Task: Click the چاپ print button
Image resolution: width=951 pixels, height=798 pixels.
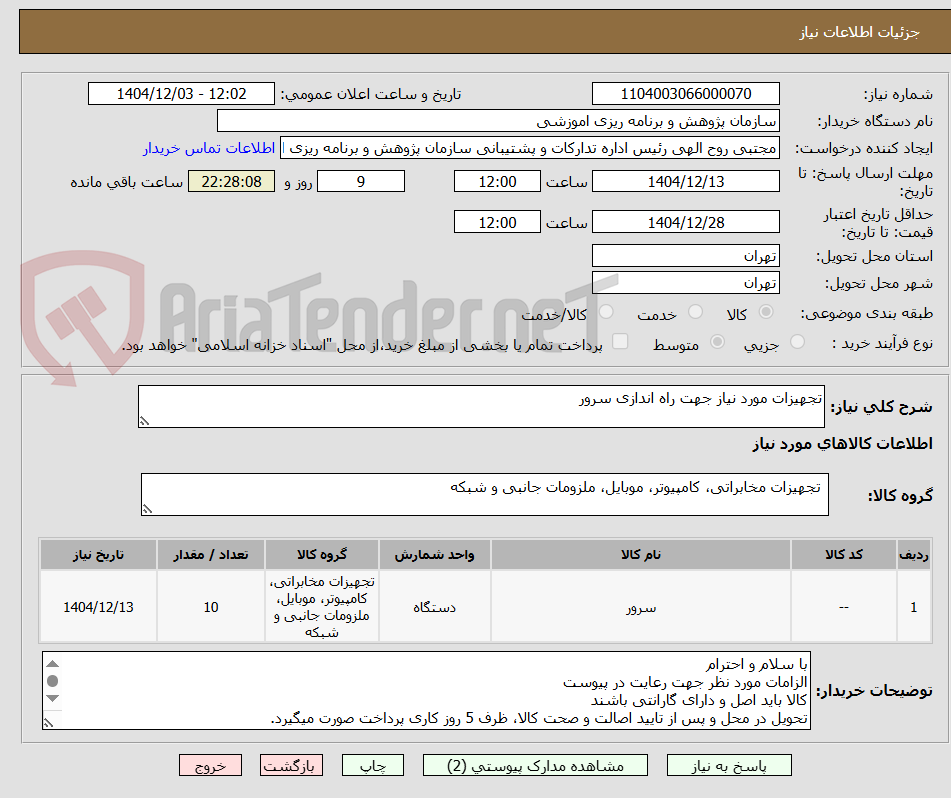Action: [x=372, y=765]
